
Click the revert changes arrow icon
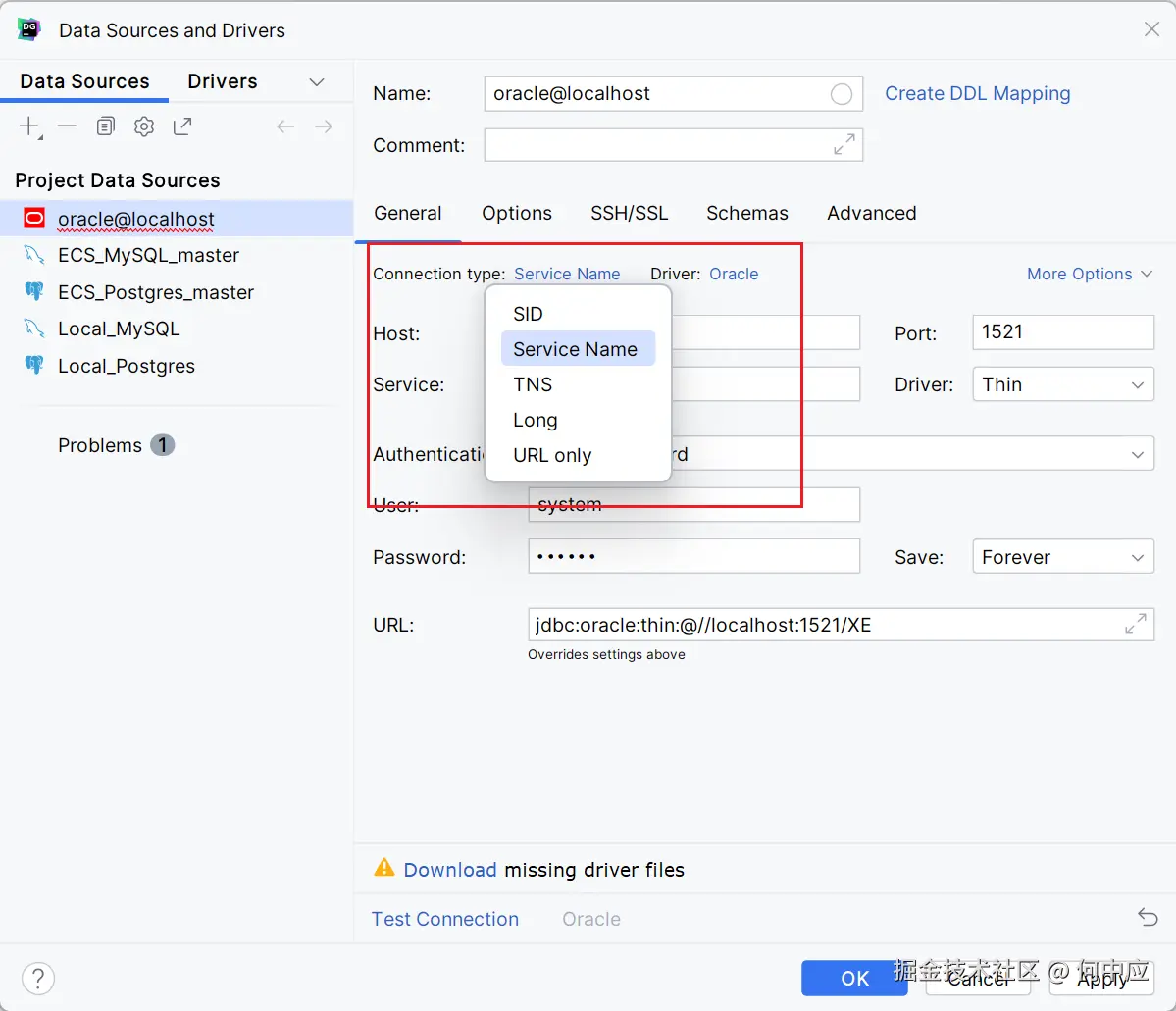[1148, 918]
